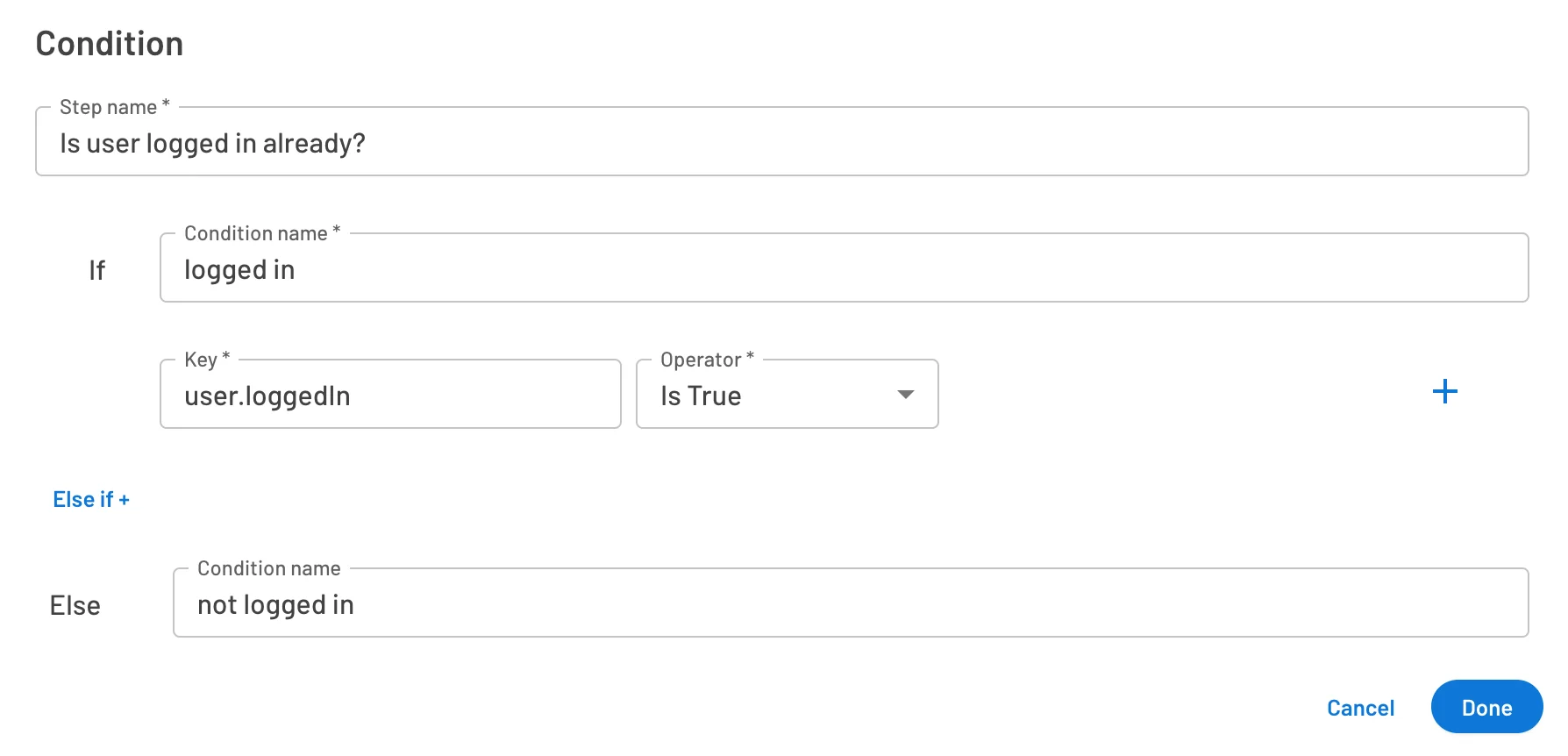Select the Step name field containing the question
The image size is (1568, 756).
(780, 143)
